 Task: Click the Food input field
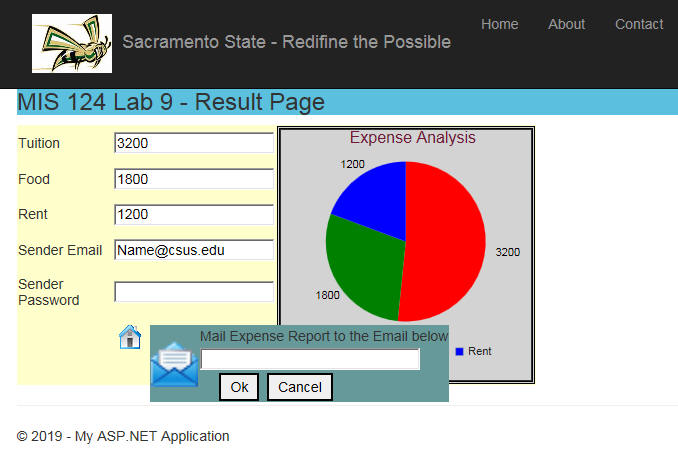pos(194,179)
